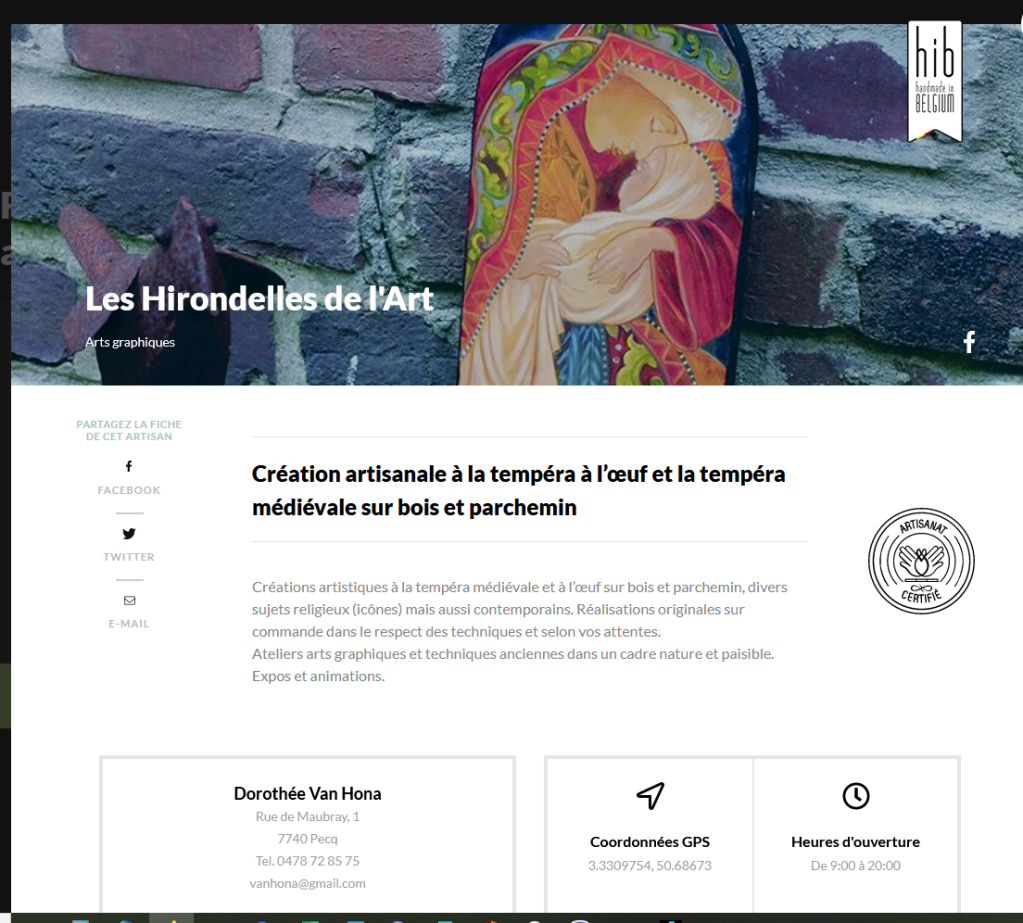The image size is (1023, 923).
Task: Click the Facebook share icon in sidebar
Action: point(129,466)
